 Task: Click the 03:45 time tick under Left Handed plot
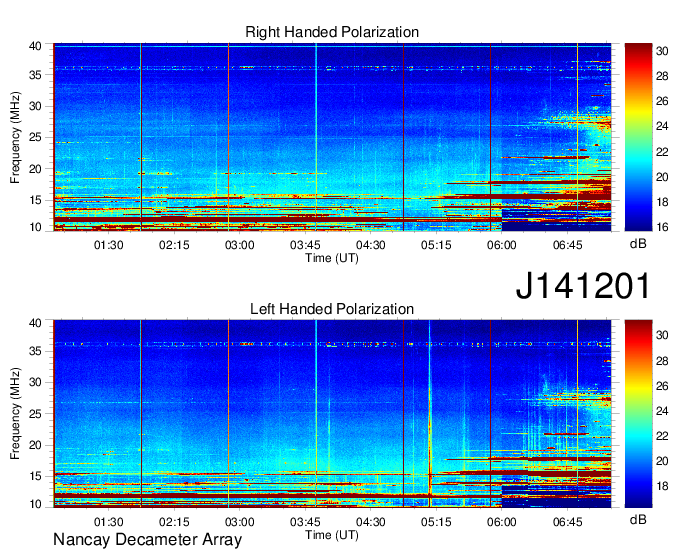(x=305, y=522)
